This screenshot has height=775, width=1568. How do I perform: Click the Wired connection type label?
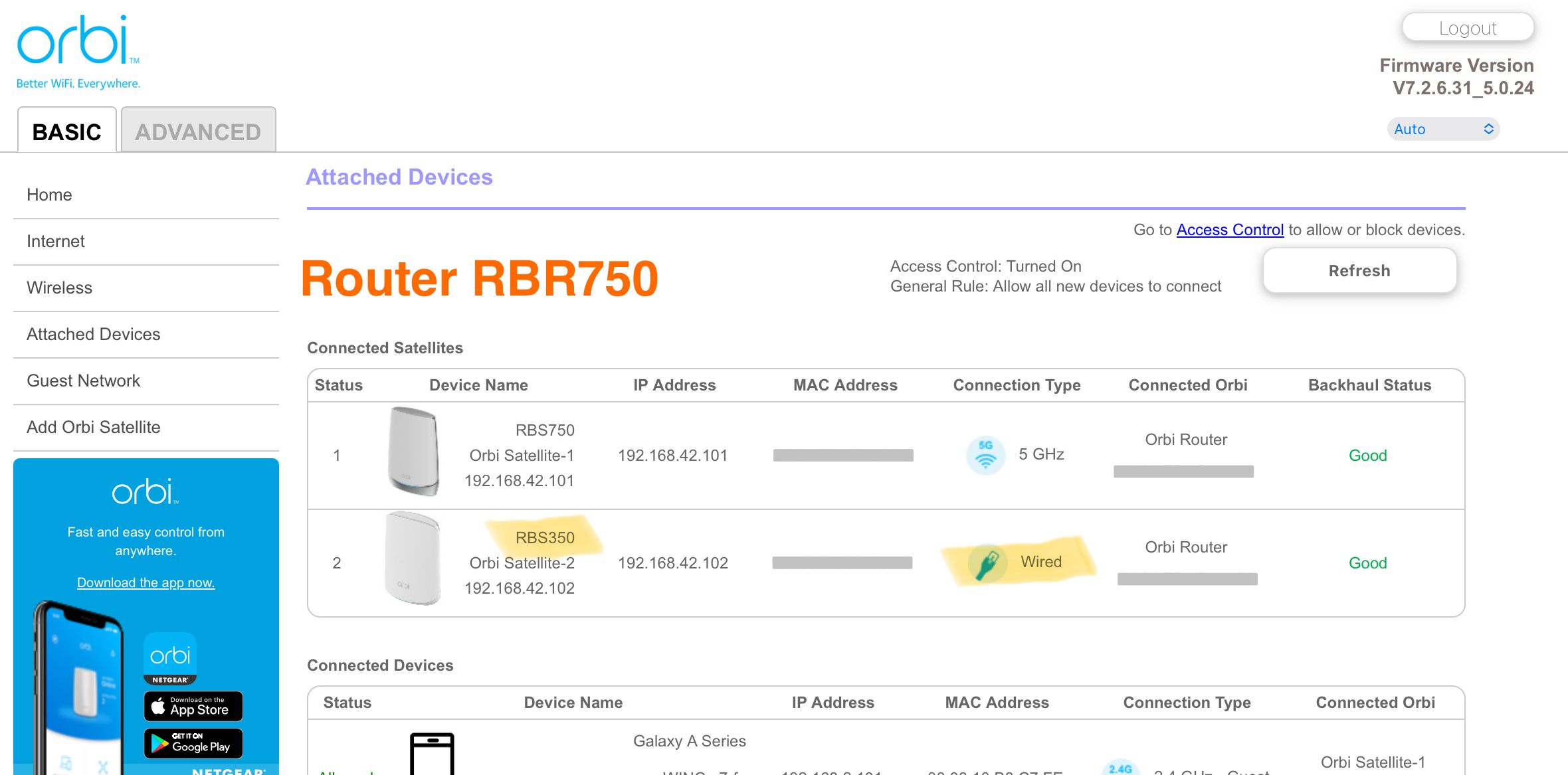(x=1041, y=562)
